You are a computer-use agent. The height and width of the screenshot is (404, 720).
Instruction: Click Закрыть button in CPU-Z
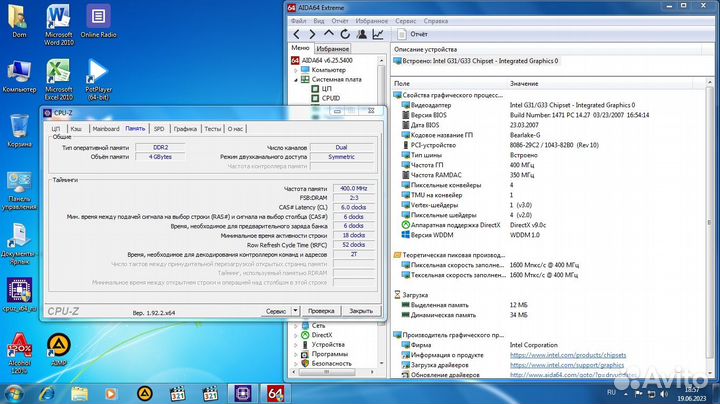click(x=361, y=311)
